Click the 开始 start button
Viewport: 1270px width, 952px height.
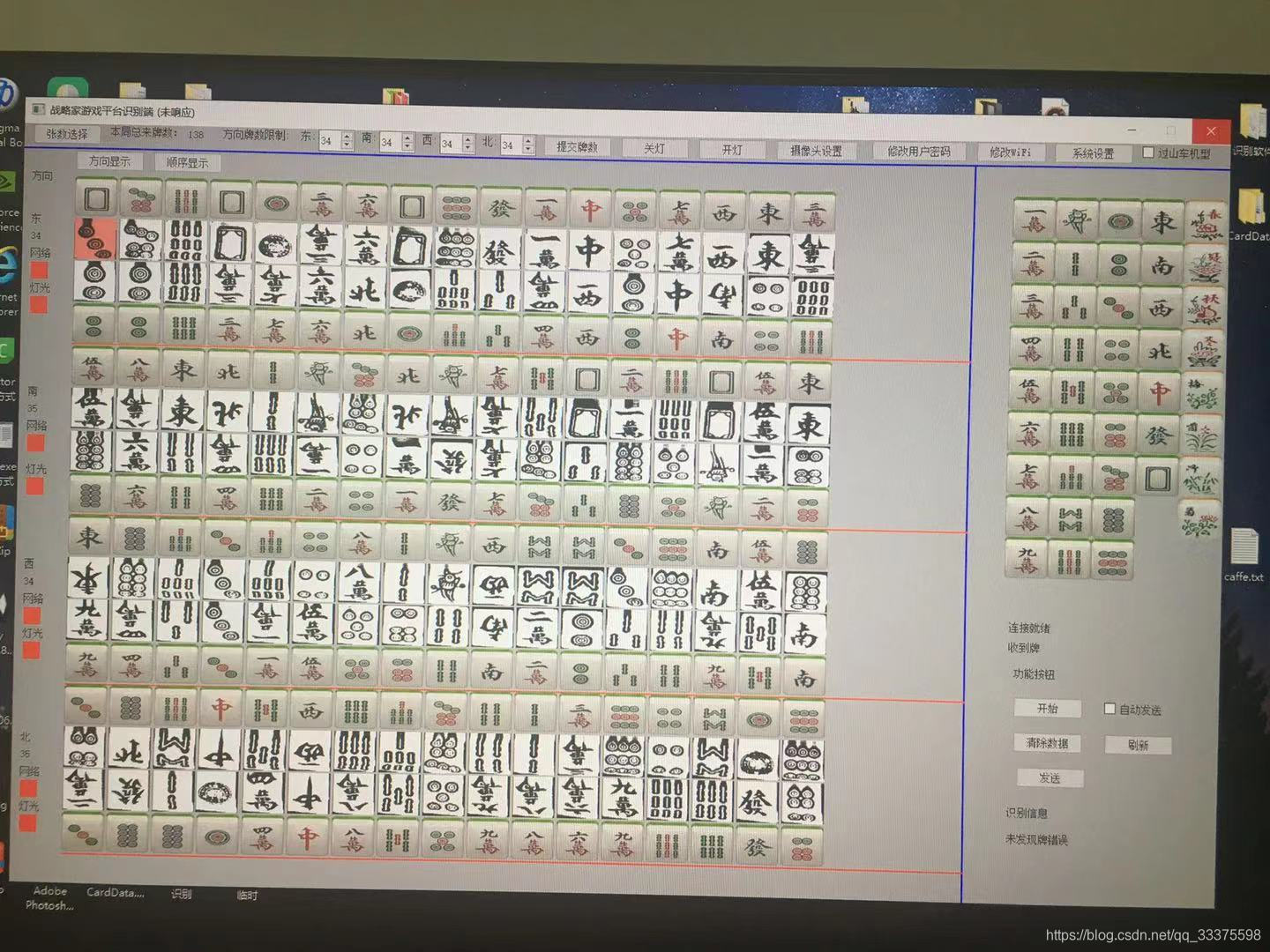(x=1047, y=708)
